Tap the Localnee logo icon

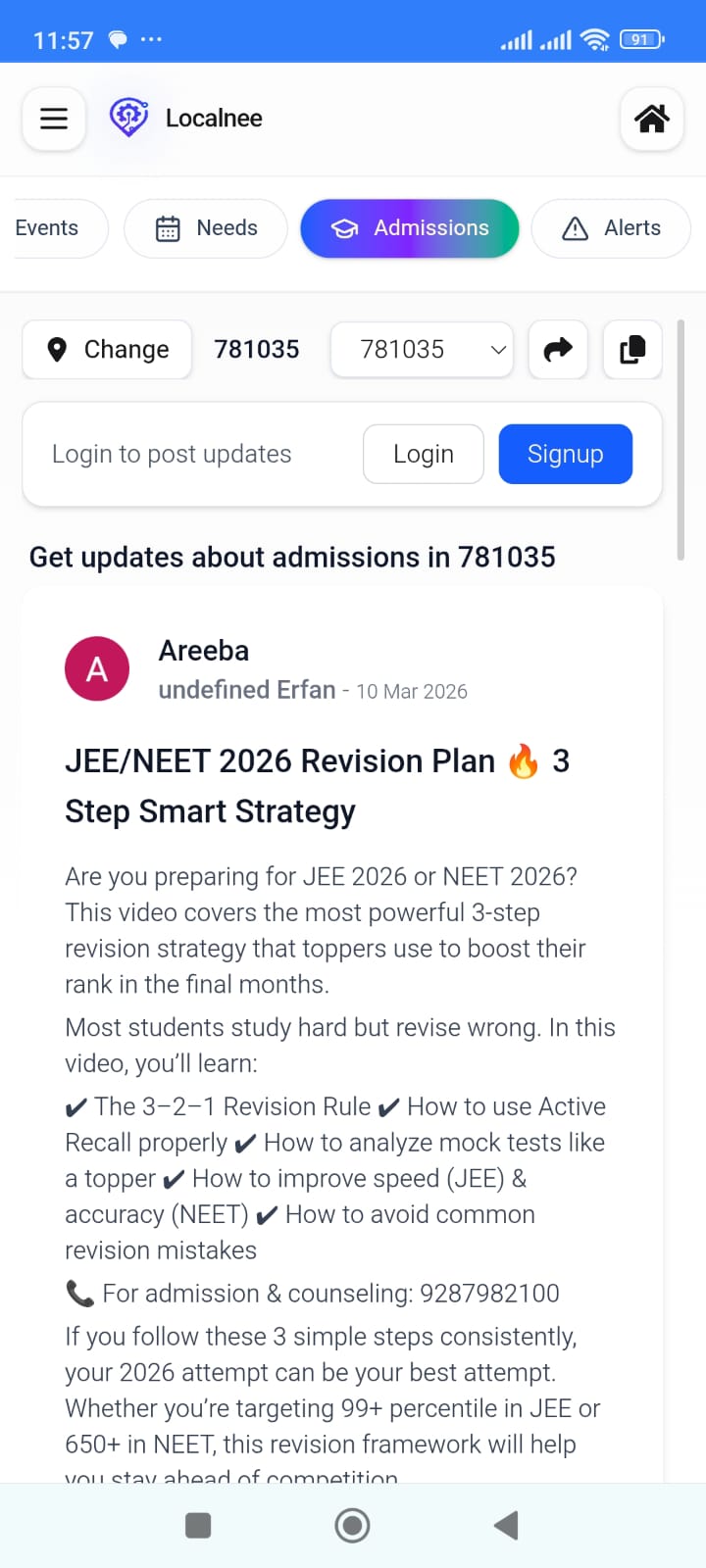pyautogui.click(x=128, y=118)
